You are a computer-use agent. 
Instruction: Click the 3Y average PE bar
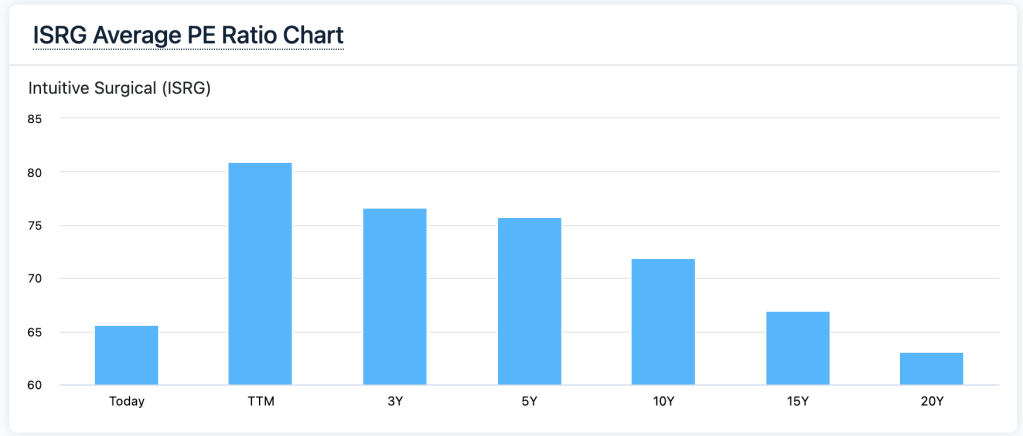pos(395,296)
